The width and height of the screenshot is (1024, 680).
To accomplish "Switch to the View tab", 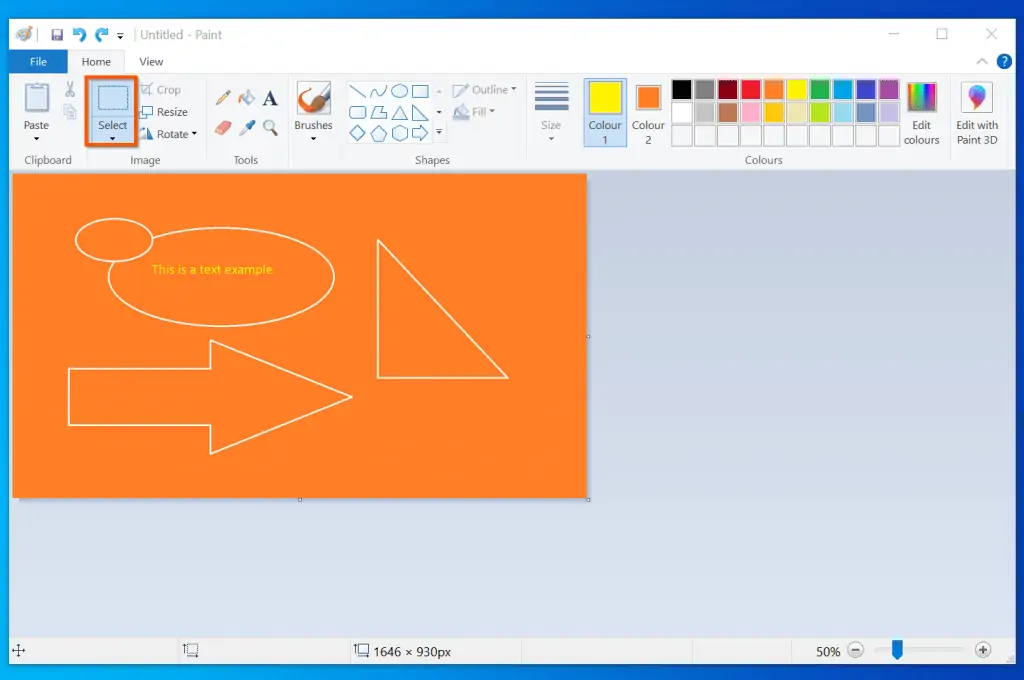I will pyautogui.click(x=151, y=61).
